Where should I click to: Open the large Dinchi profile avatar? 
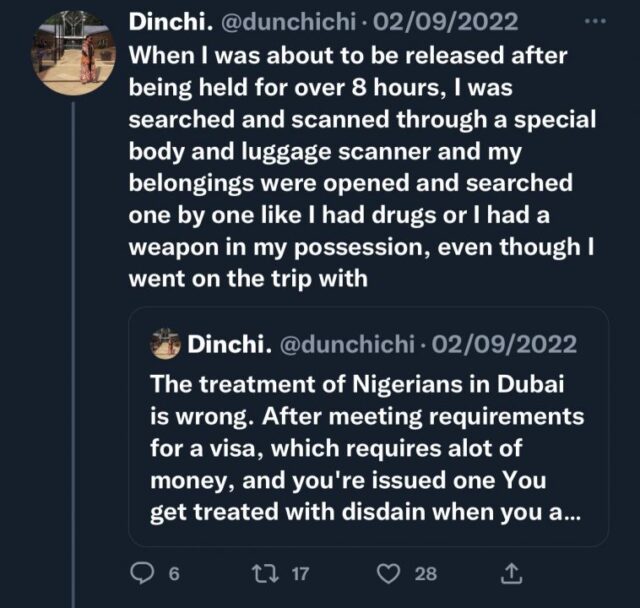(x=73, y=53)
